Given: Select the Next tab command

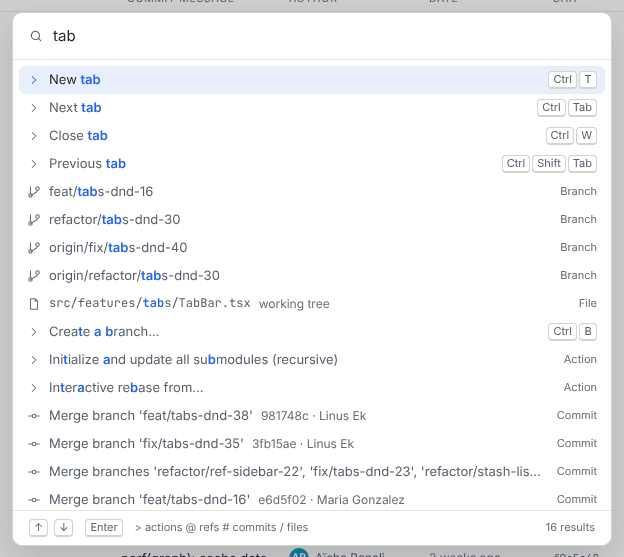Looking at the screenshot, I should (x=312, y=108).
